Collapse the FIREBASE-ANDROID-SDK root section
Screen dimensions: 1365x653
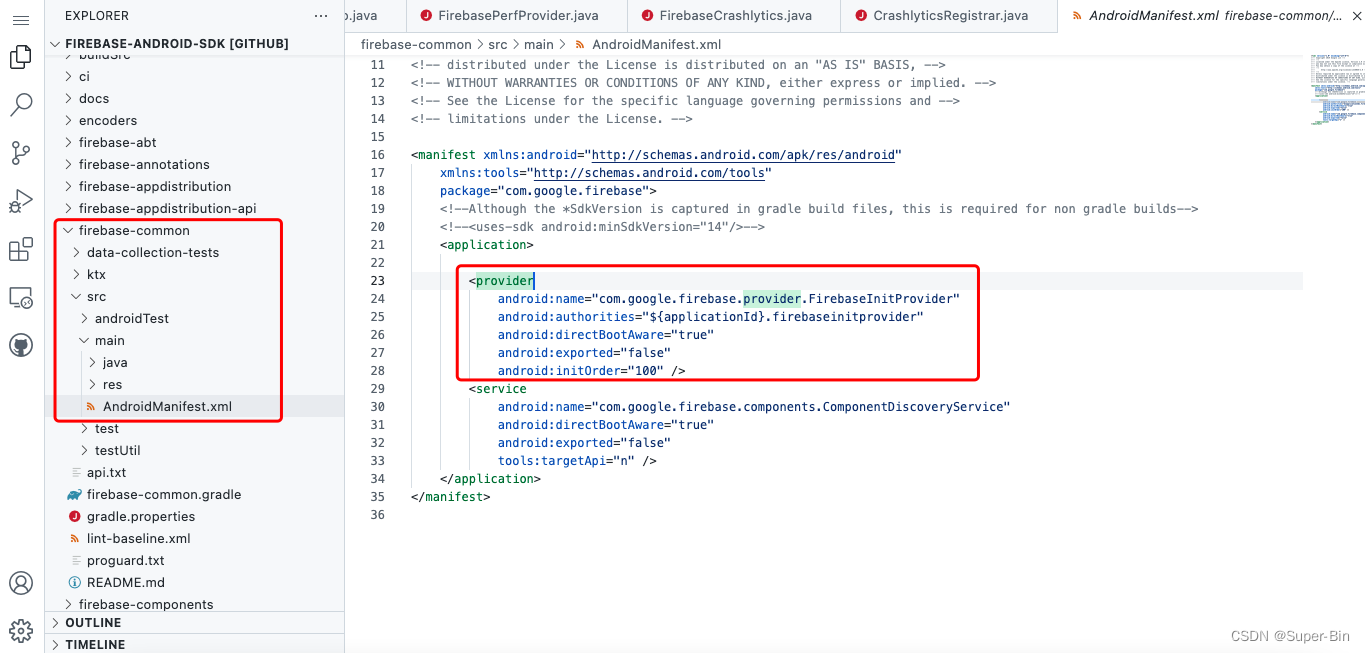pyautogui.click(x=195, y=44)
